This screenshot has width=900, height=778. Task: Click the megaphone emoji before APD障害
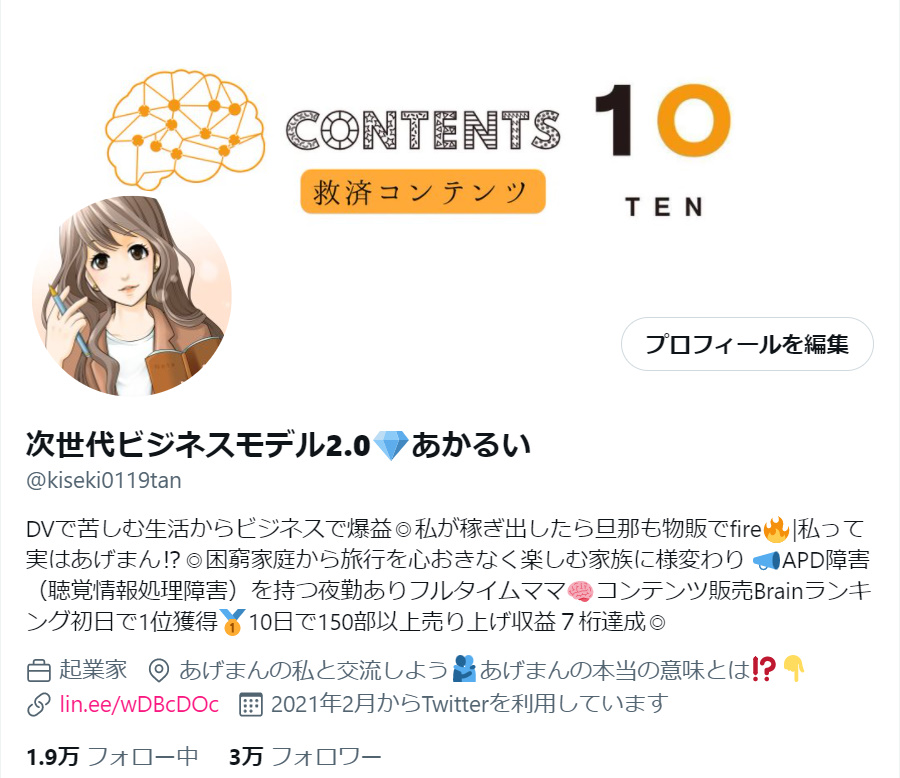(766, 560)
